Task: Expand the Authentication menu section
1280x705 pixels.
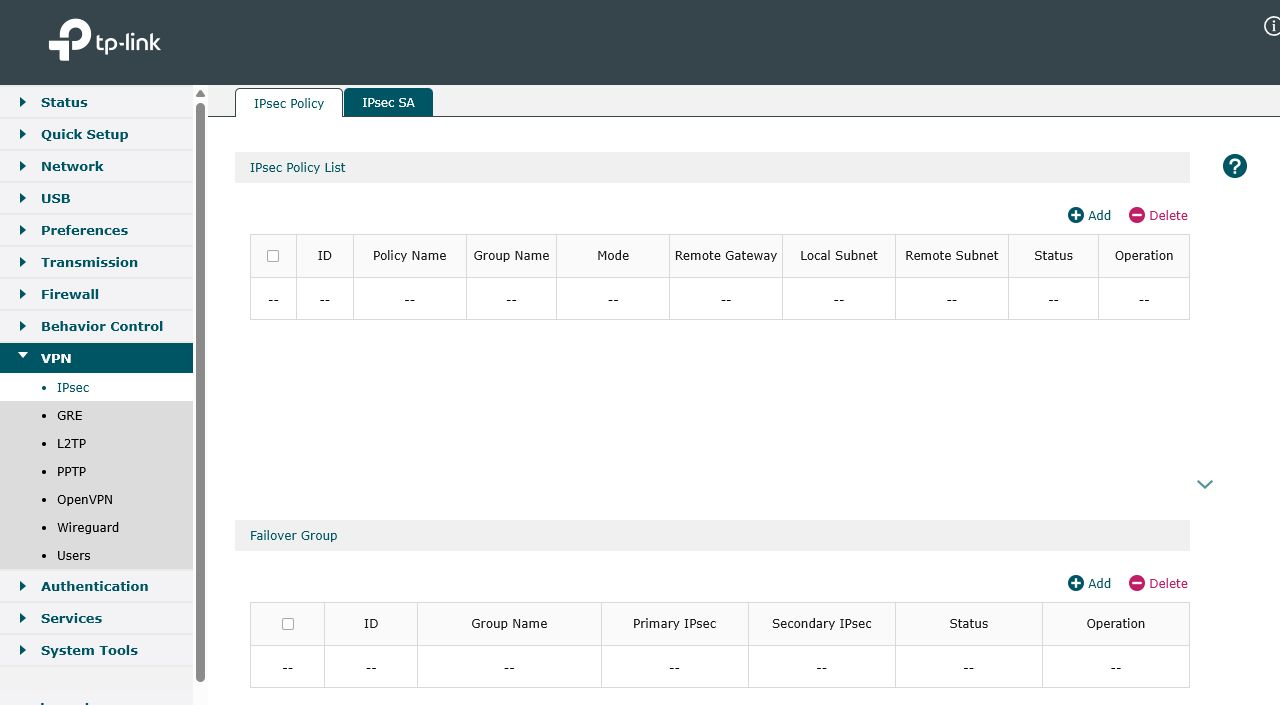Action: click(96, 586)
